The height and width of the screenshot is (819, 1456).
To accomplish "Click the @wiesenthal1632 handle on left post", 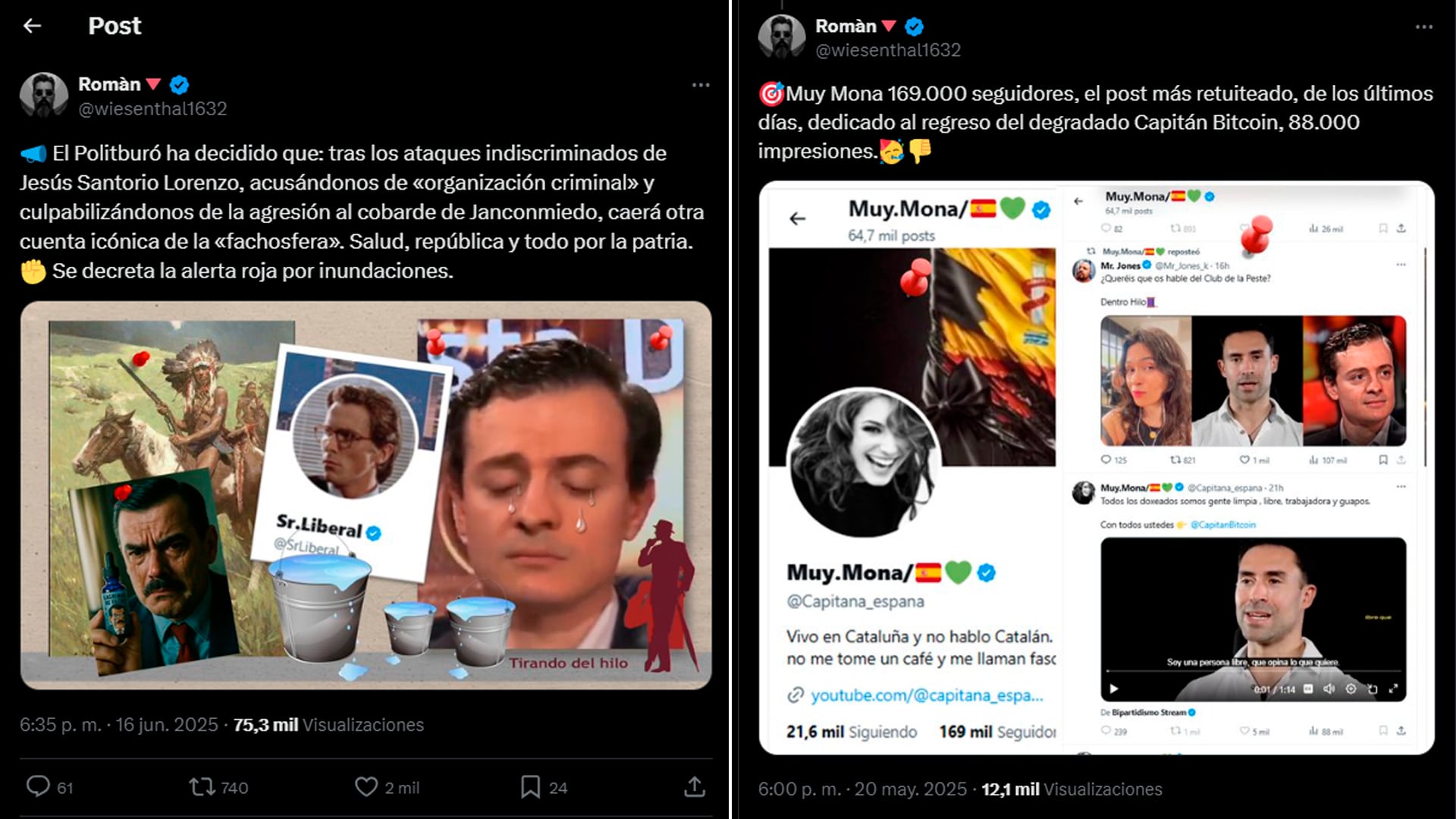I will pos(152,108).
